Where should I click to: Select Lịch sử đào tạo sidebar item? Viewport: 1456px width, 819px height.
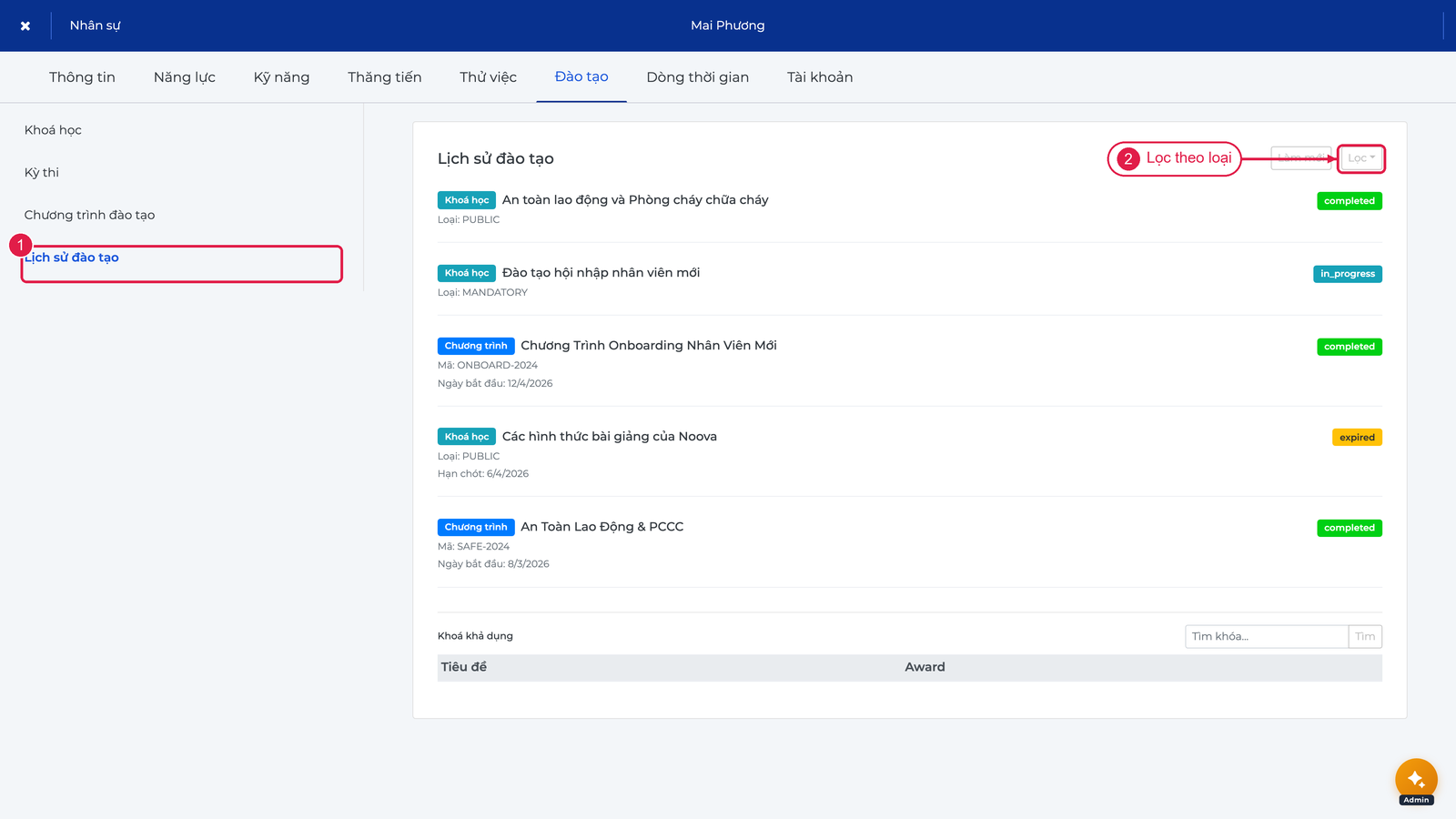click(72, 258)
